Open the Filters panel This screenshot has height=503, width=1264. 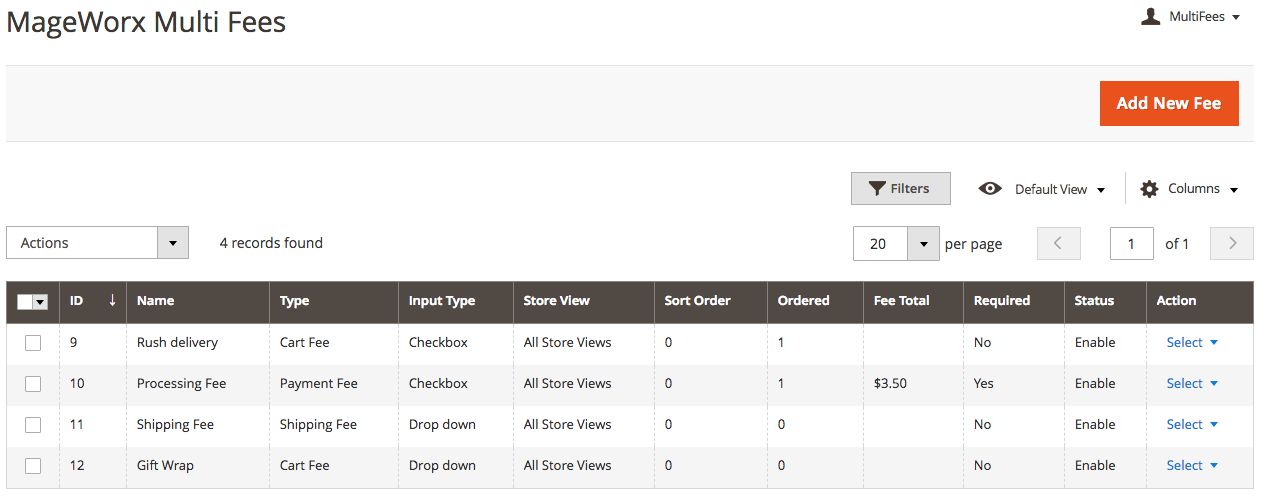click(900, 188)
